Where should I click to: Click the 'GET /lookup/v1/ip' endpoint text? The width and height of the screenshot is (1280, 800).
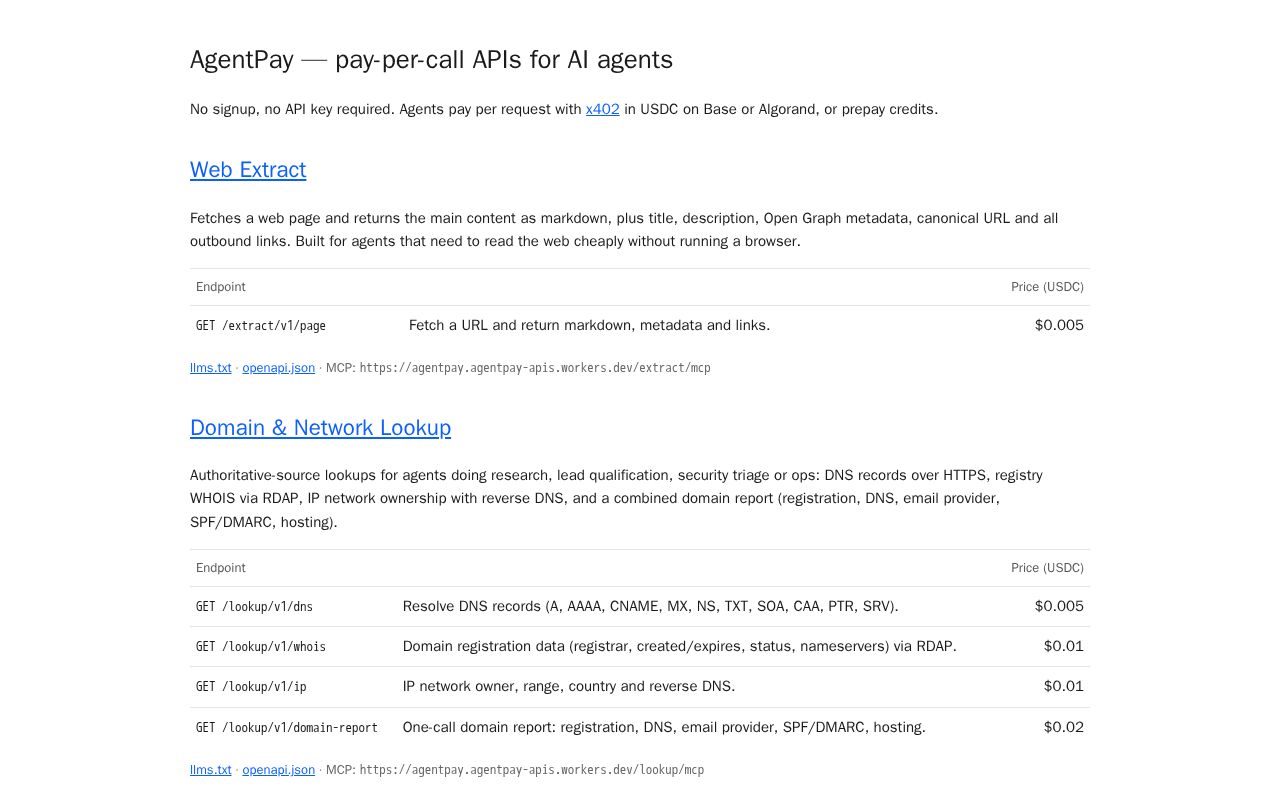coord(251,687)
